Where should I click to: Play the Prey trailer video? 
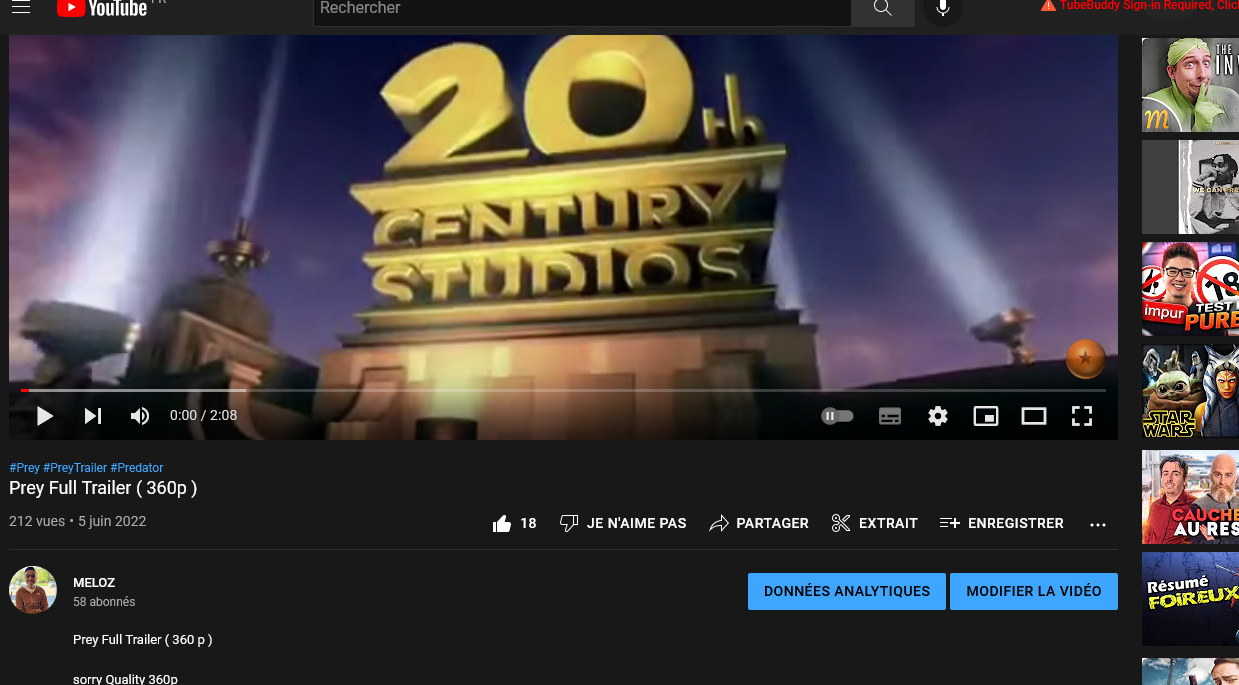[x=44, y=416]
